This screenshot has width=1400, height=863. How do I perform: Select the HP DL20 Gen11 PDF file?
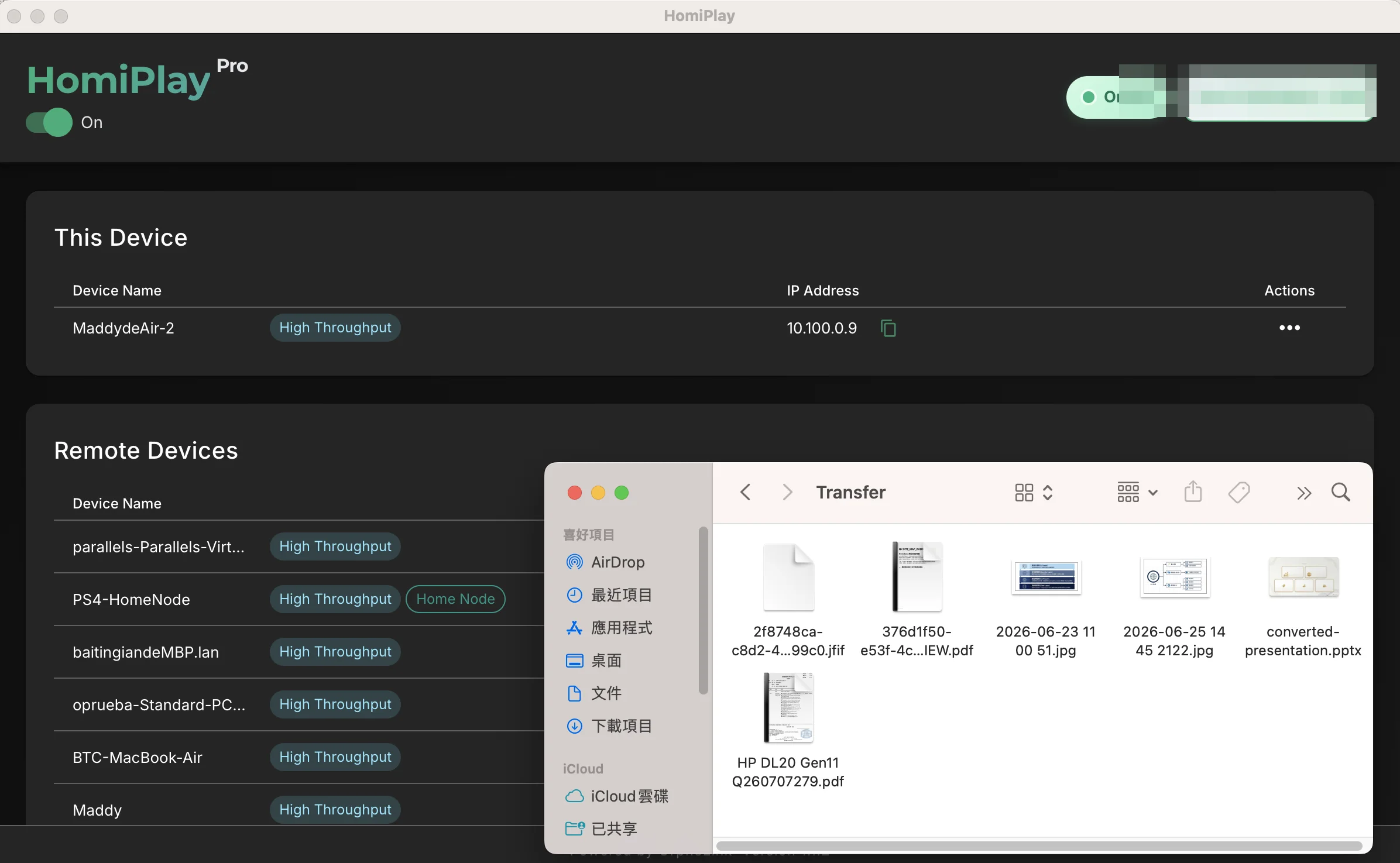[x=788, y=731]
